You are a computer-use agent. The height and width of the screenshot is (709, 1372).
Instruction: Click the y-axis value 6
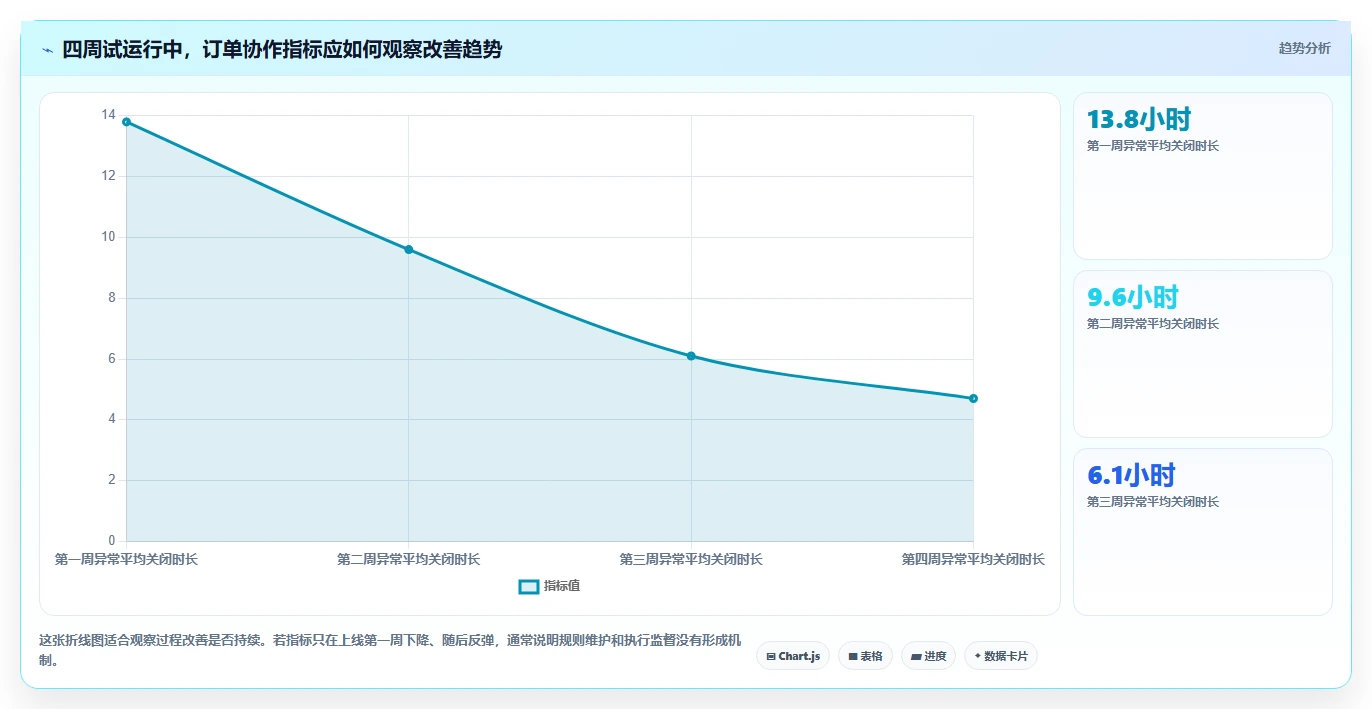pos(112,359)
